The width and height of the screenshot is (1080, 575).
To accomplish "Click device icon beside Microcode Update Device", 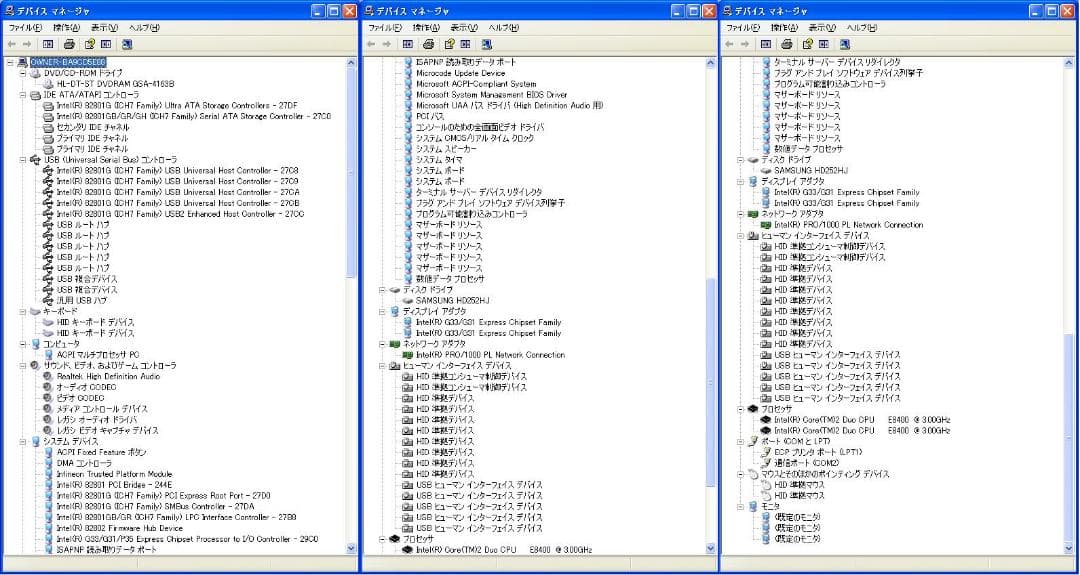I will [x=408, y=73].
